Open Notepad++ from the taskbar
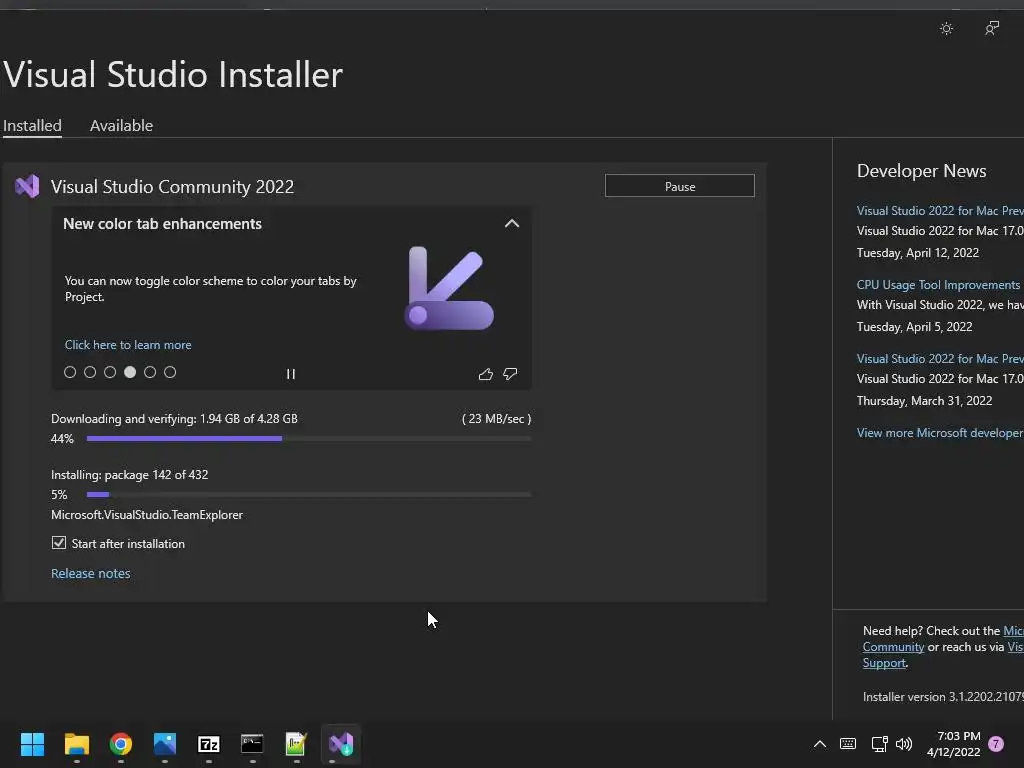 coord(296,744)
